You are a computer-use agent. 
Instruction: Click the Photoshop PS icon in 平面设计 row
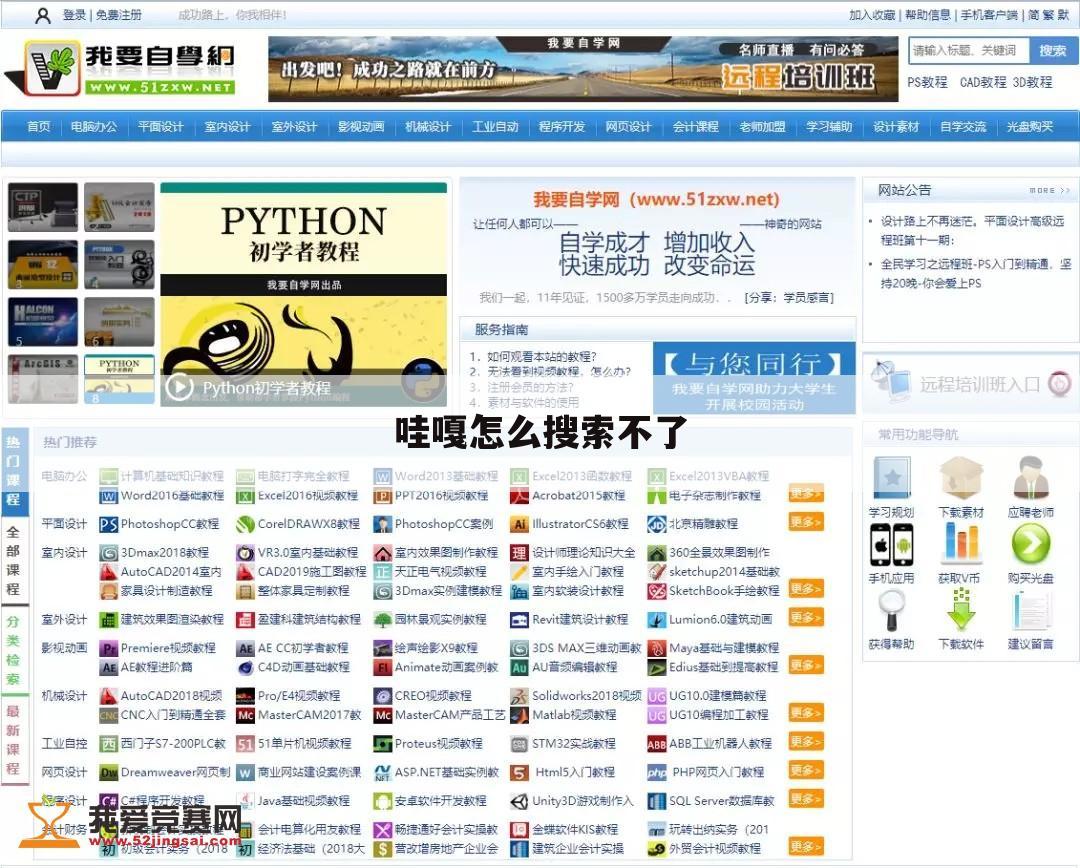pyautogui.click(x=108, y=524)
